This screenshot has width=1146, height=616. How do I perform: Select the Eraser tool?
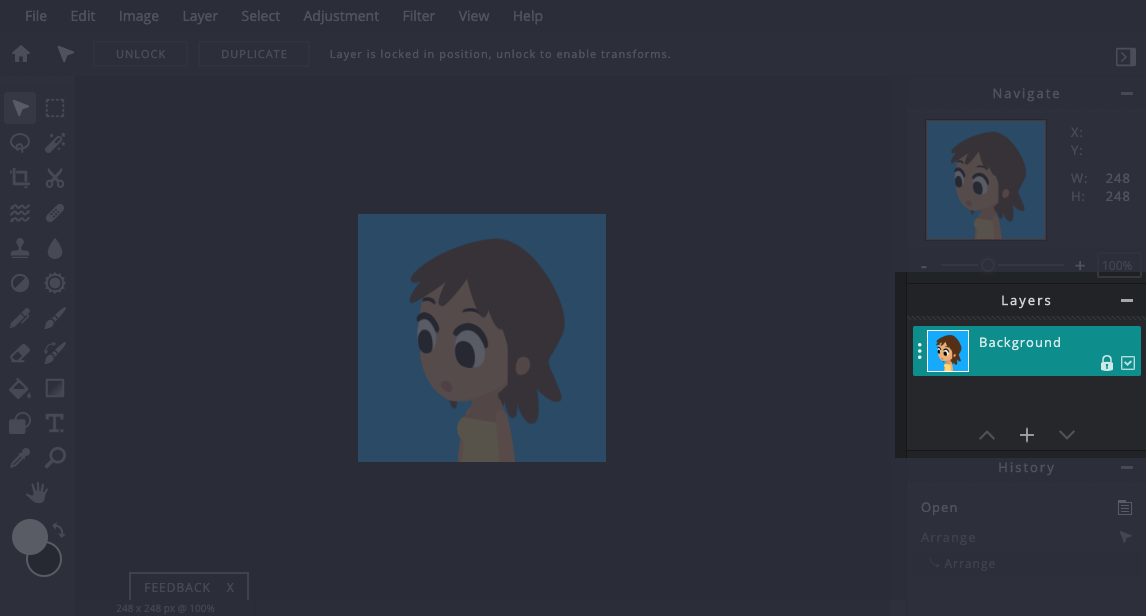click(x=20, y=354)
